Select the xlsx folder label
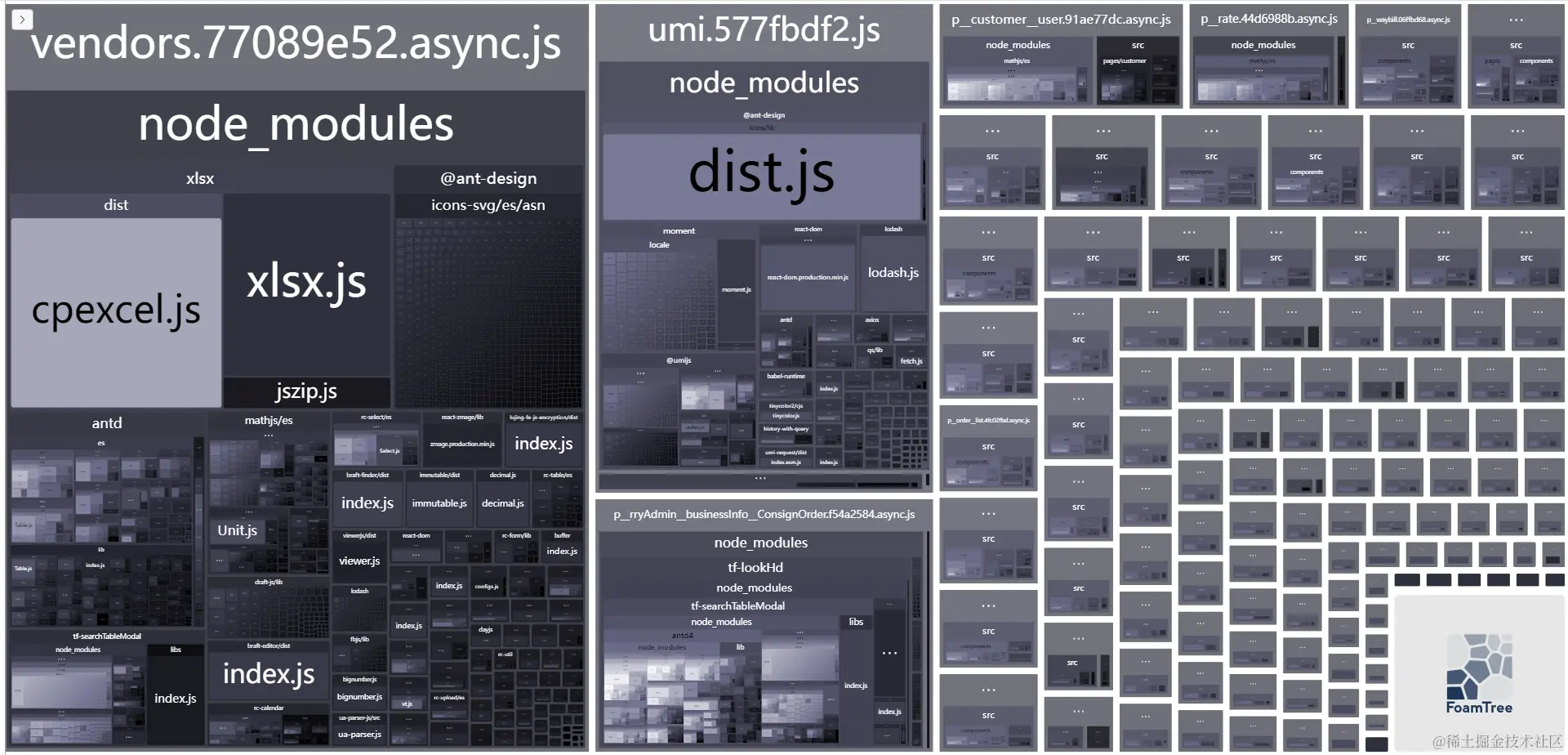The width and height of the screenshot is (1568, 755). point(200,178)
